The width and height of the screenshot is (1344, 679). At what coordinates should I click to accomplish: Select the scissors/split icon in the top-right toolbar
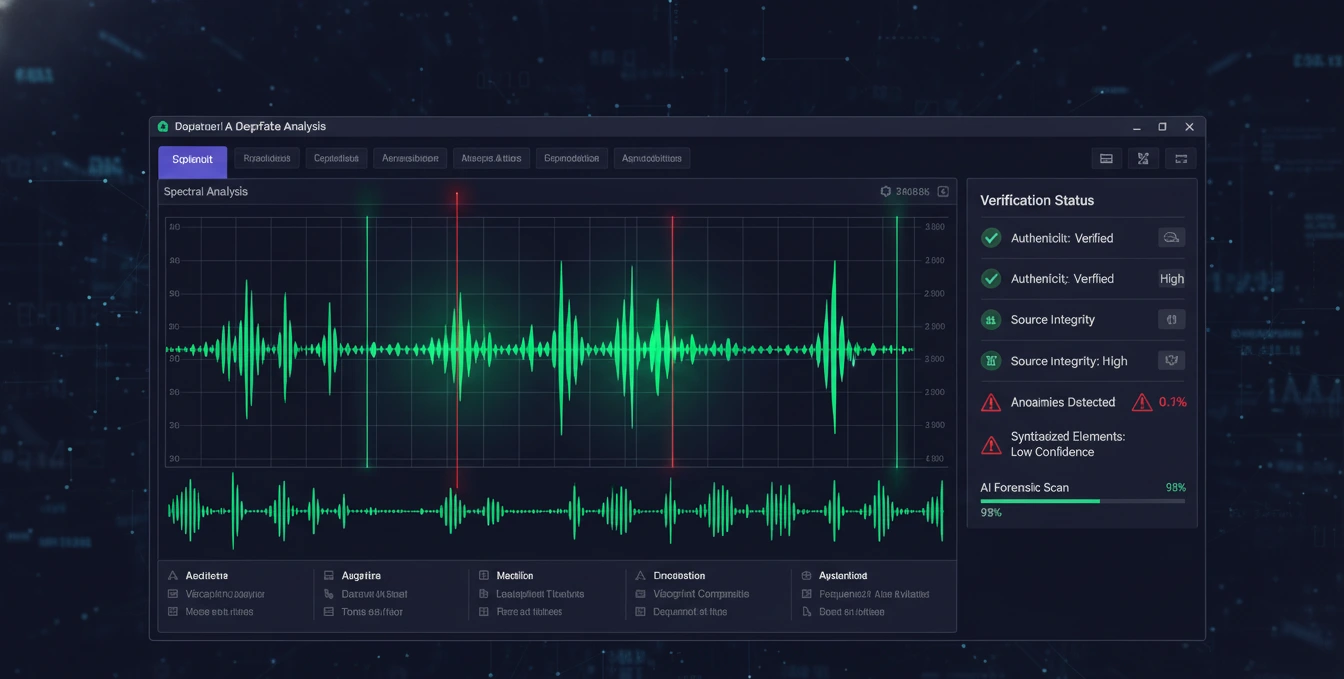1143,157
